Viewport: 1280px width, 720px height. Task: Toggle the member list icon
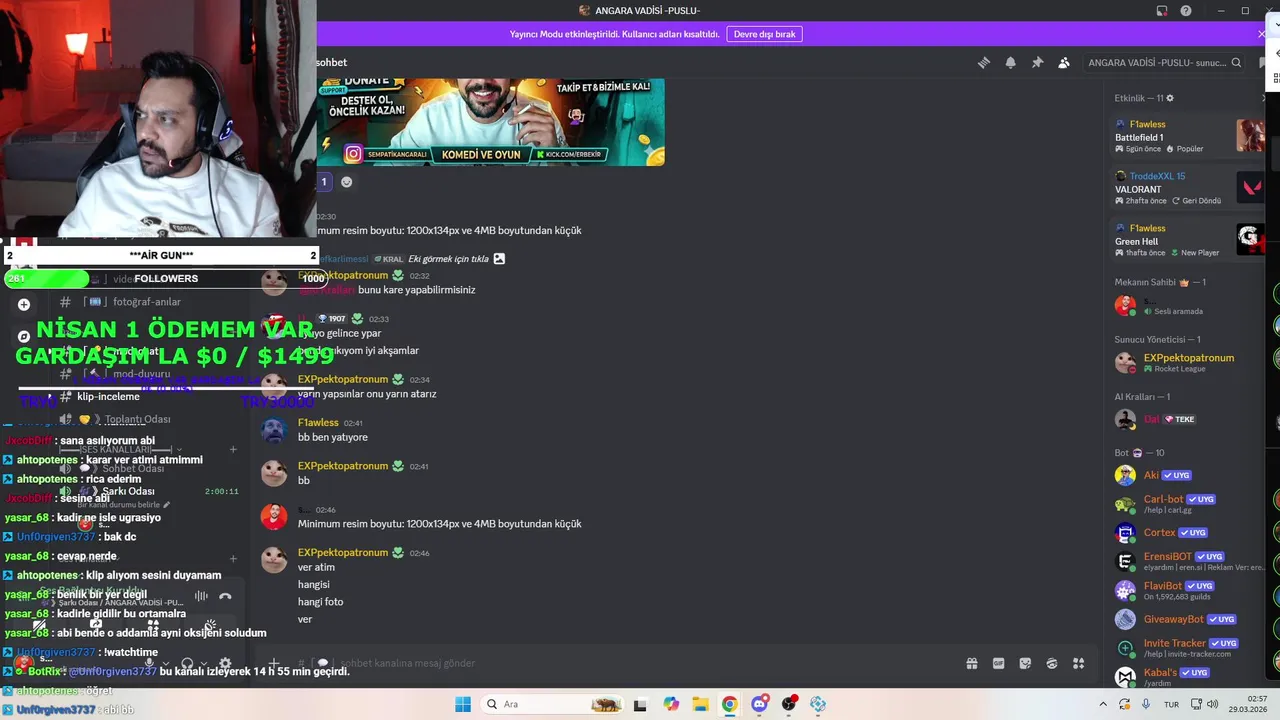pos(1064,62)
